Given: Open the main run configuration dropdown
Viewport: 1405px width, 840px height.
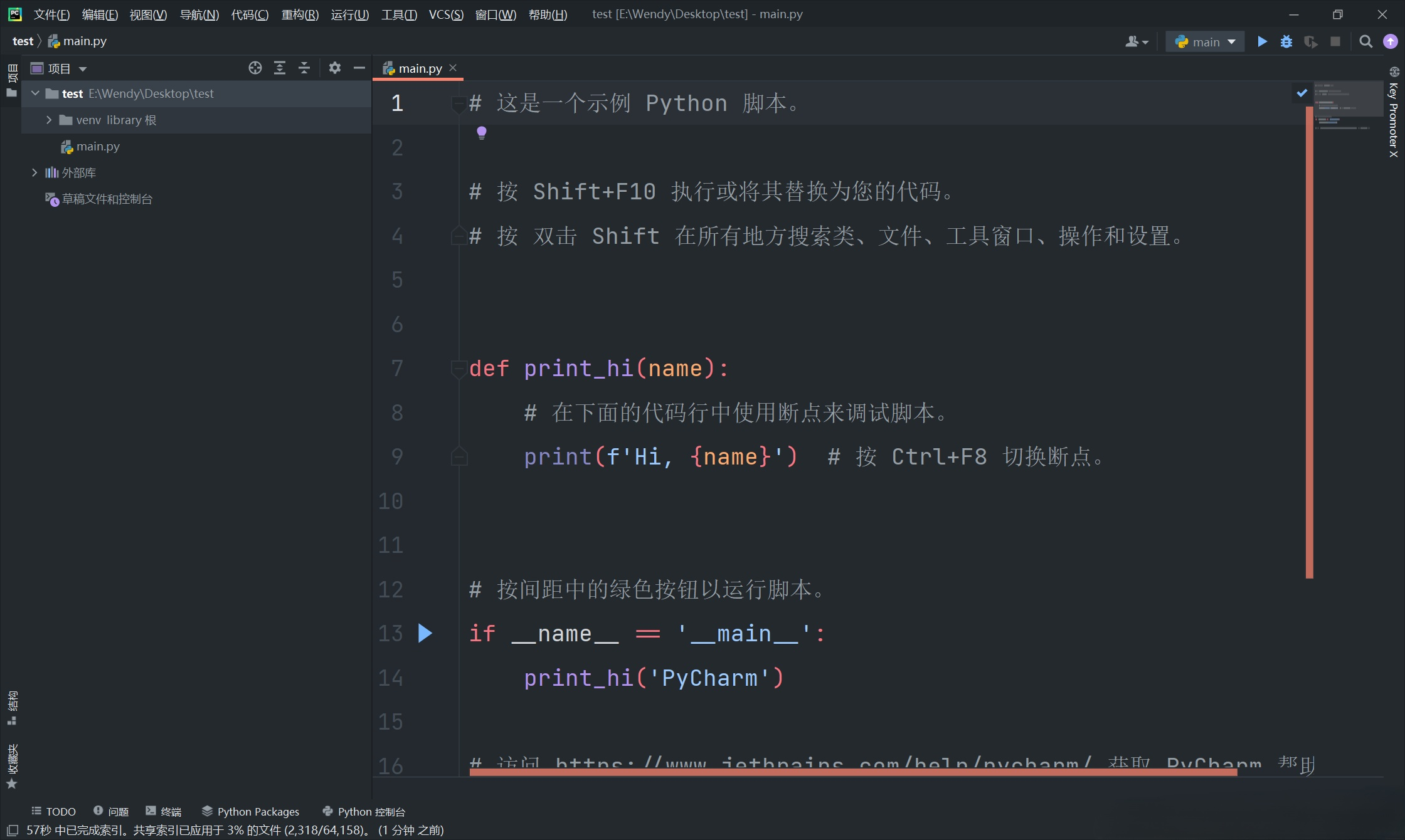Looking at the screenshot, I should (x=1205, y=41).
